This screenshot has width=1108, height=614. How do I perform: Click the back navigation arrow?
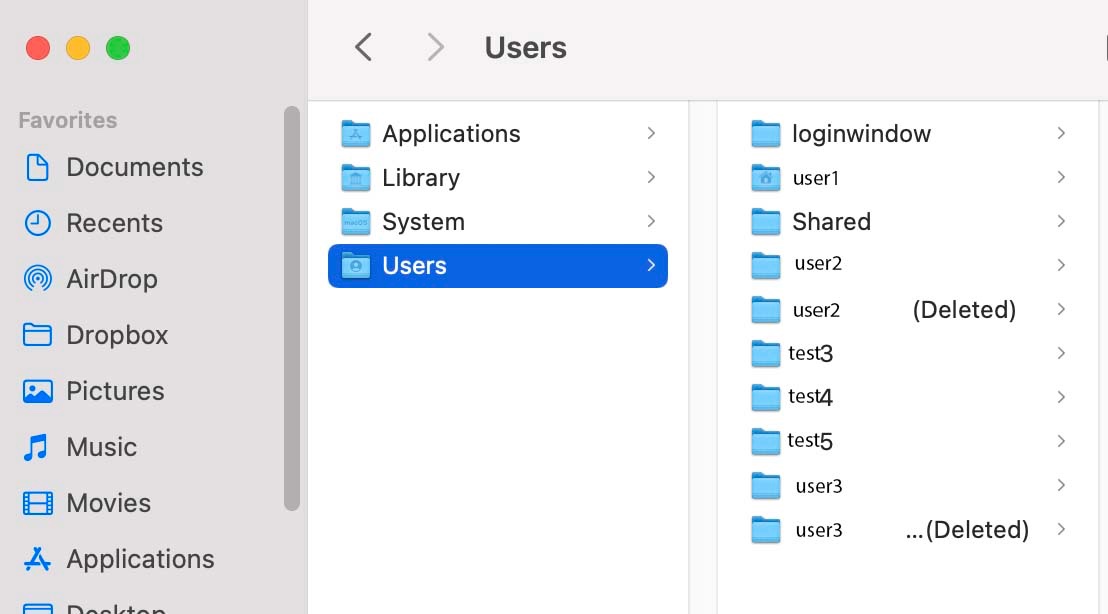[x=364, y=47]
